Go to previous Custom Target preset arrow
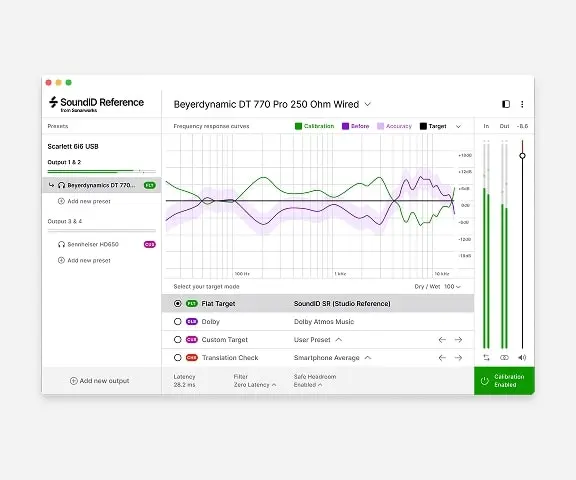 (x=442, y=340)
